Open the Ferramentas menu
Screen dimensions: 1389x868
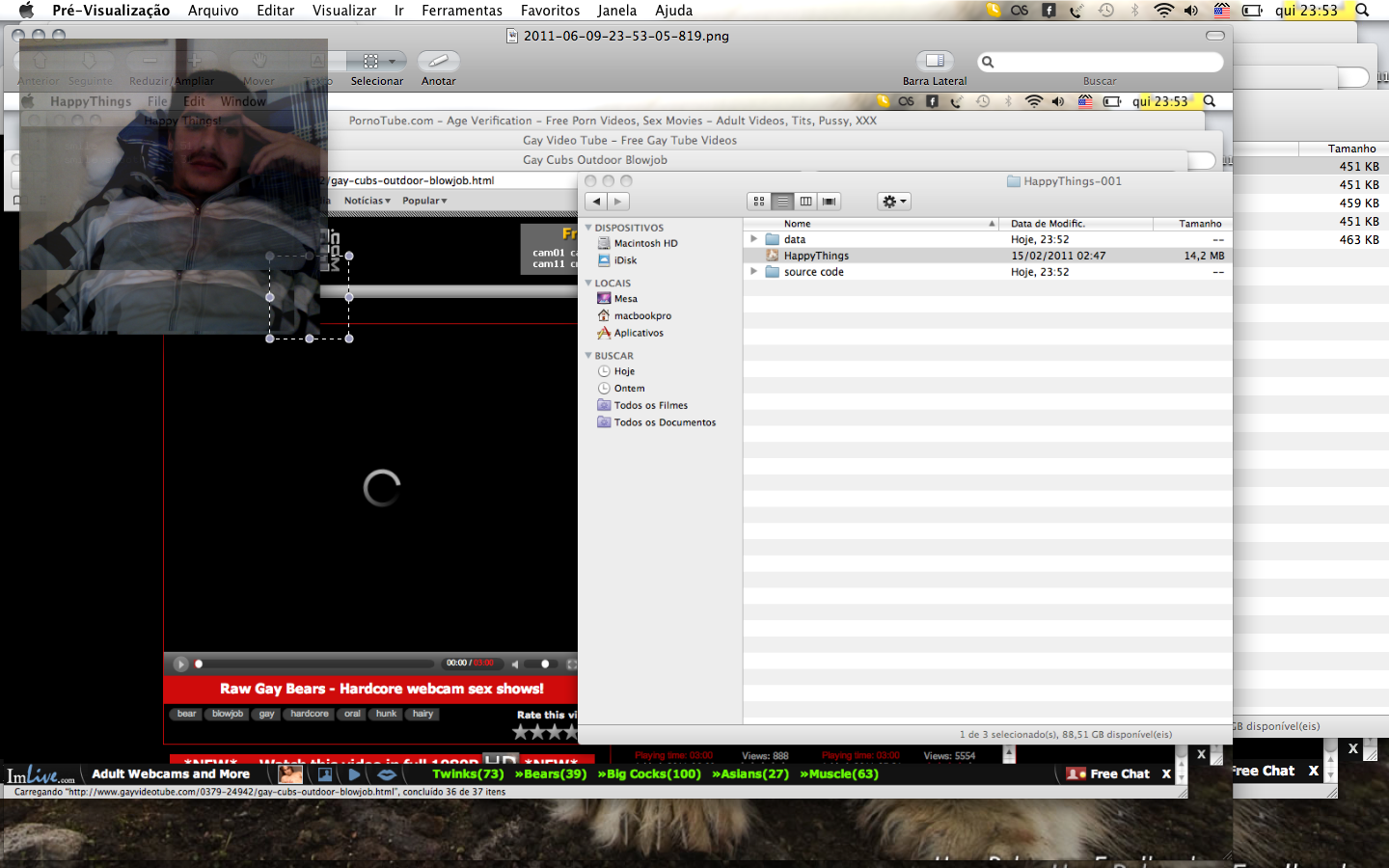(x=462, y=11)
